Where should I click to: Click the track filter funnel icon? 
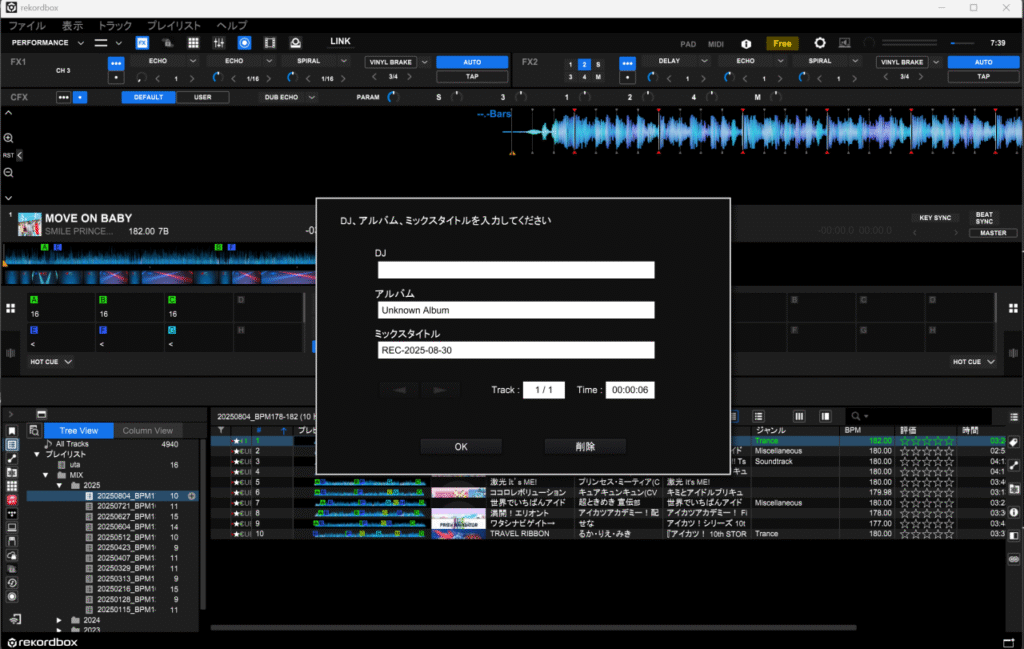[x=221, y=430]
